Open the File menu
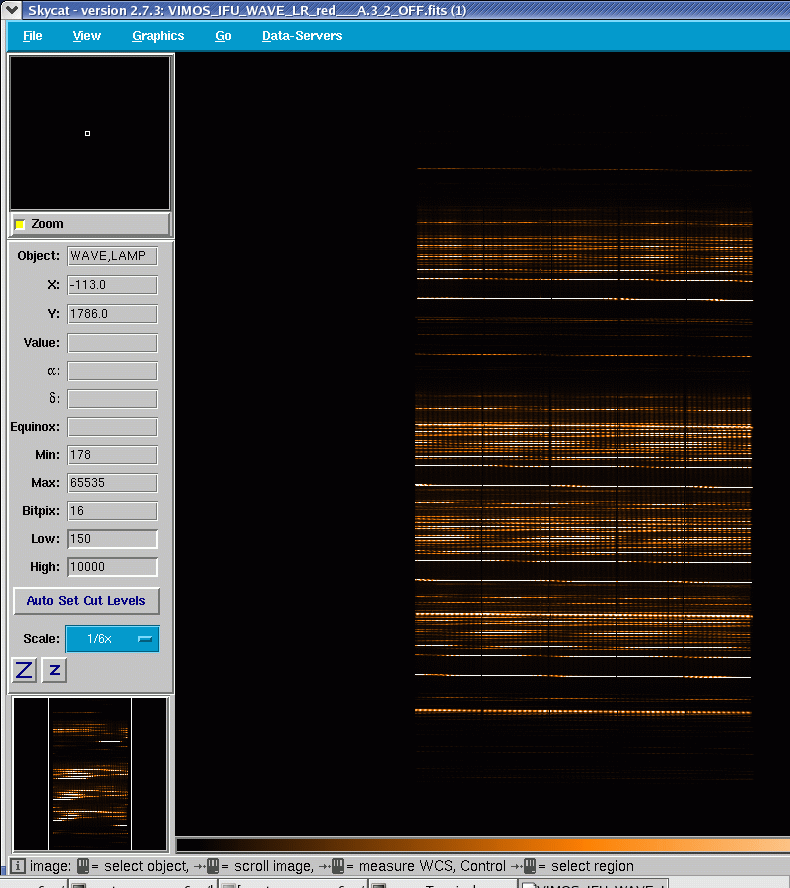790x888 pixels. point(32,36)
